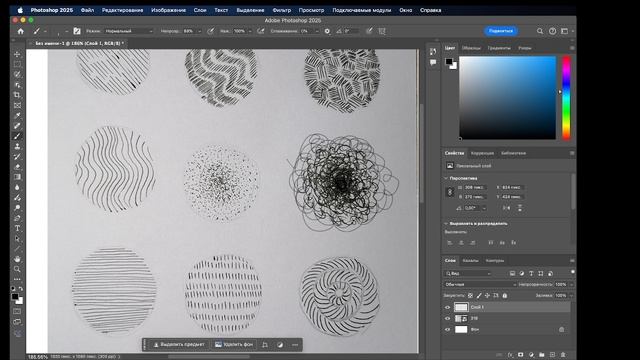
Task: Click foreground color swatch in toolbox
Action: coord(15,296)
